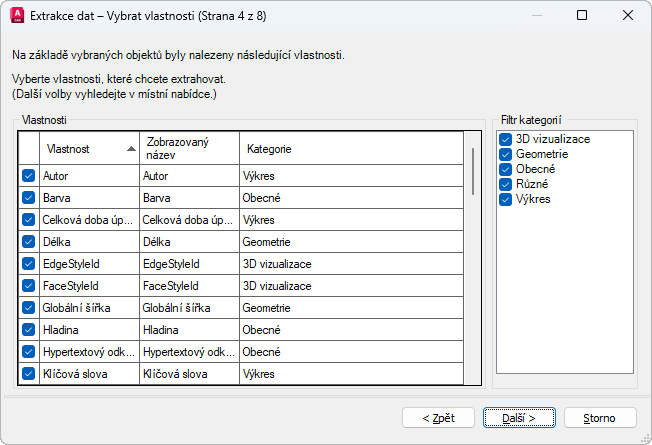Screen dimensions: 652x445
Task: Cancel the dialog with Storno
Action: coord(600,417)
